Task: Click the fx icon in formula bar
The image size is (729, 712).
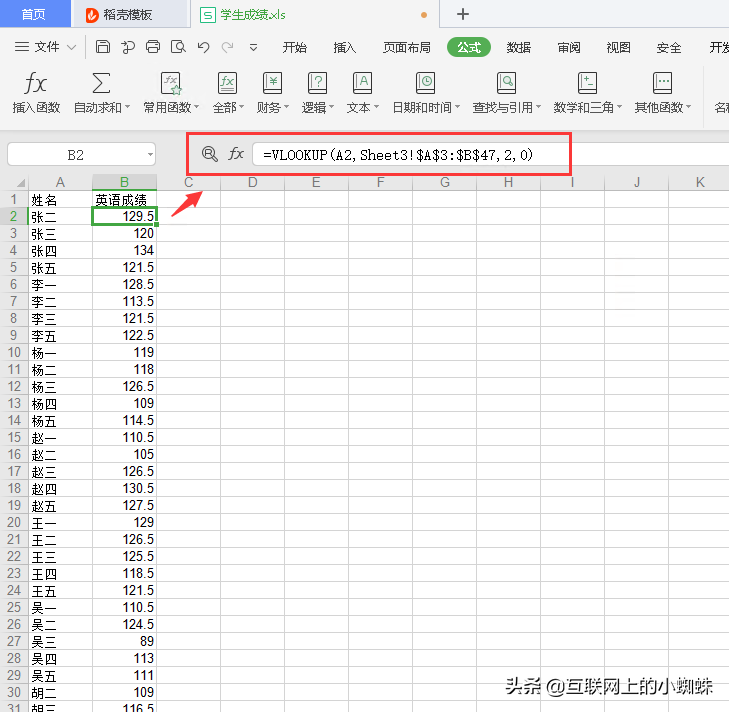Action: [x=236, y=154]
